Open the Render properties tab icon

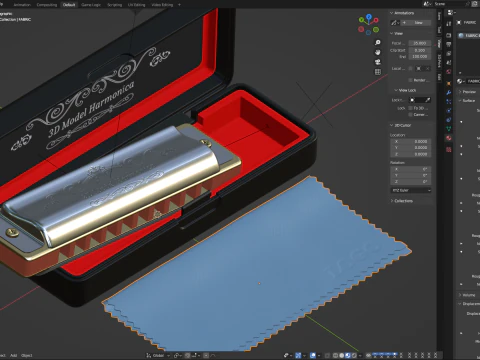click(x=449, y=35)
